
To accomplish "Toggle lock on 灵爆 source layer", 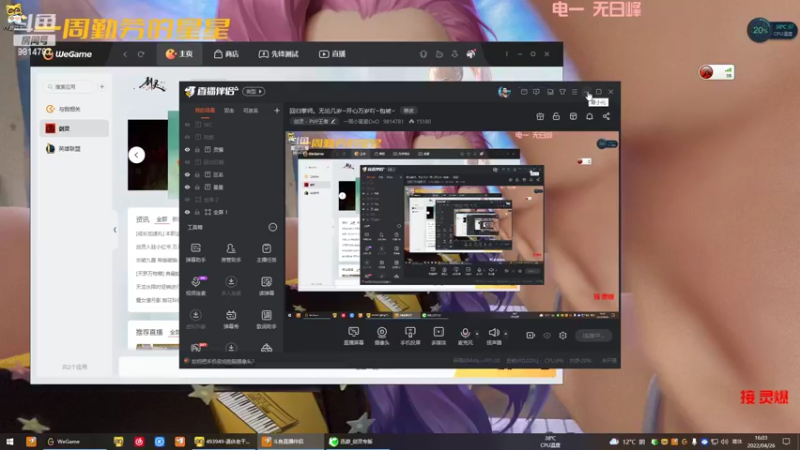I will (197, 149).
